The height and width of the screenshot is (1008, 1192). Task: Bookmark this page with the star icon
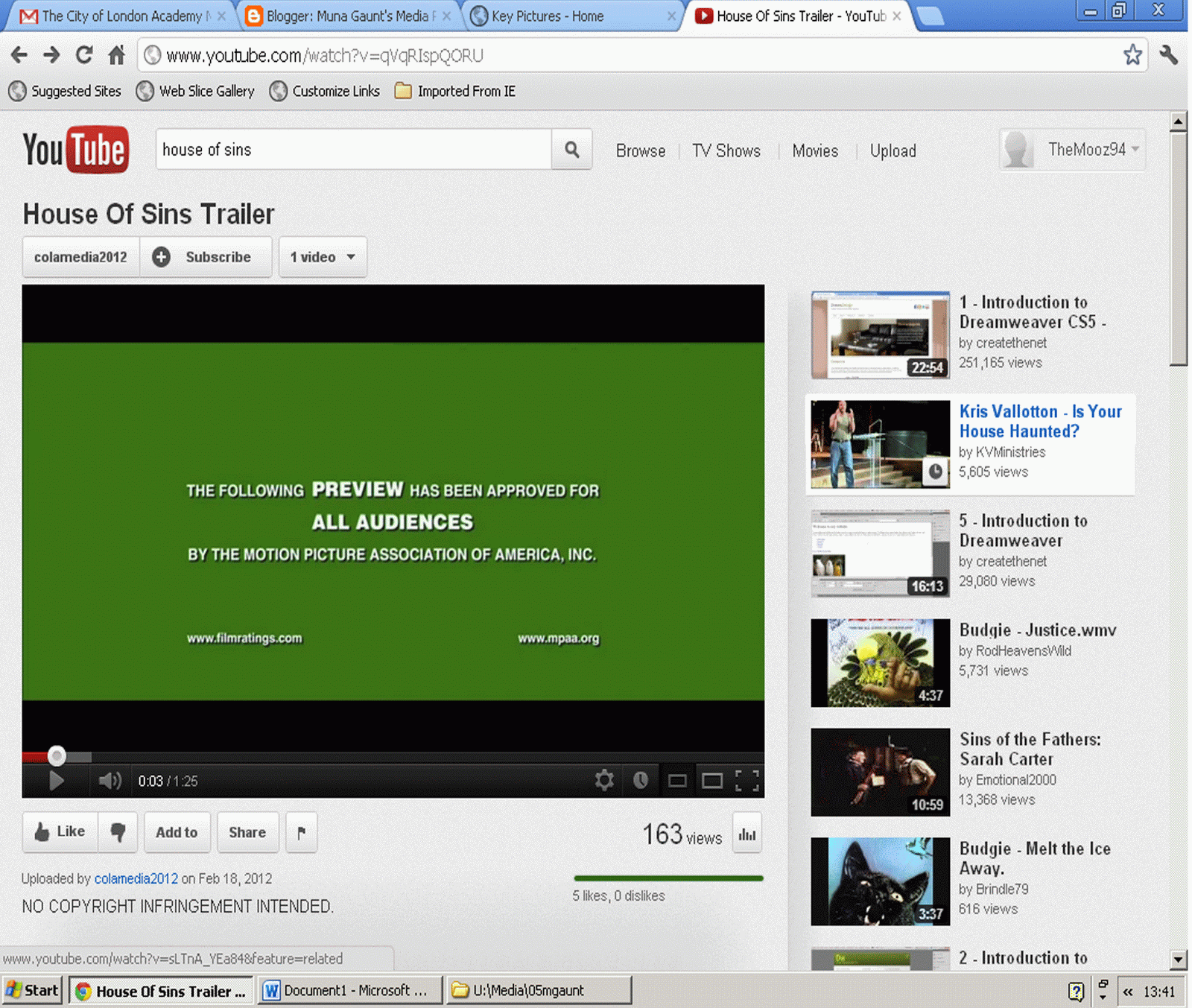click(1132, 54)
